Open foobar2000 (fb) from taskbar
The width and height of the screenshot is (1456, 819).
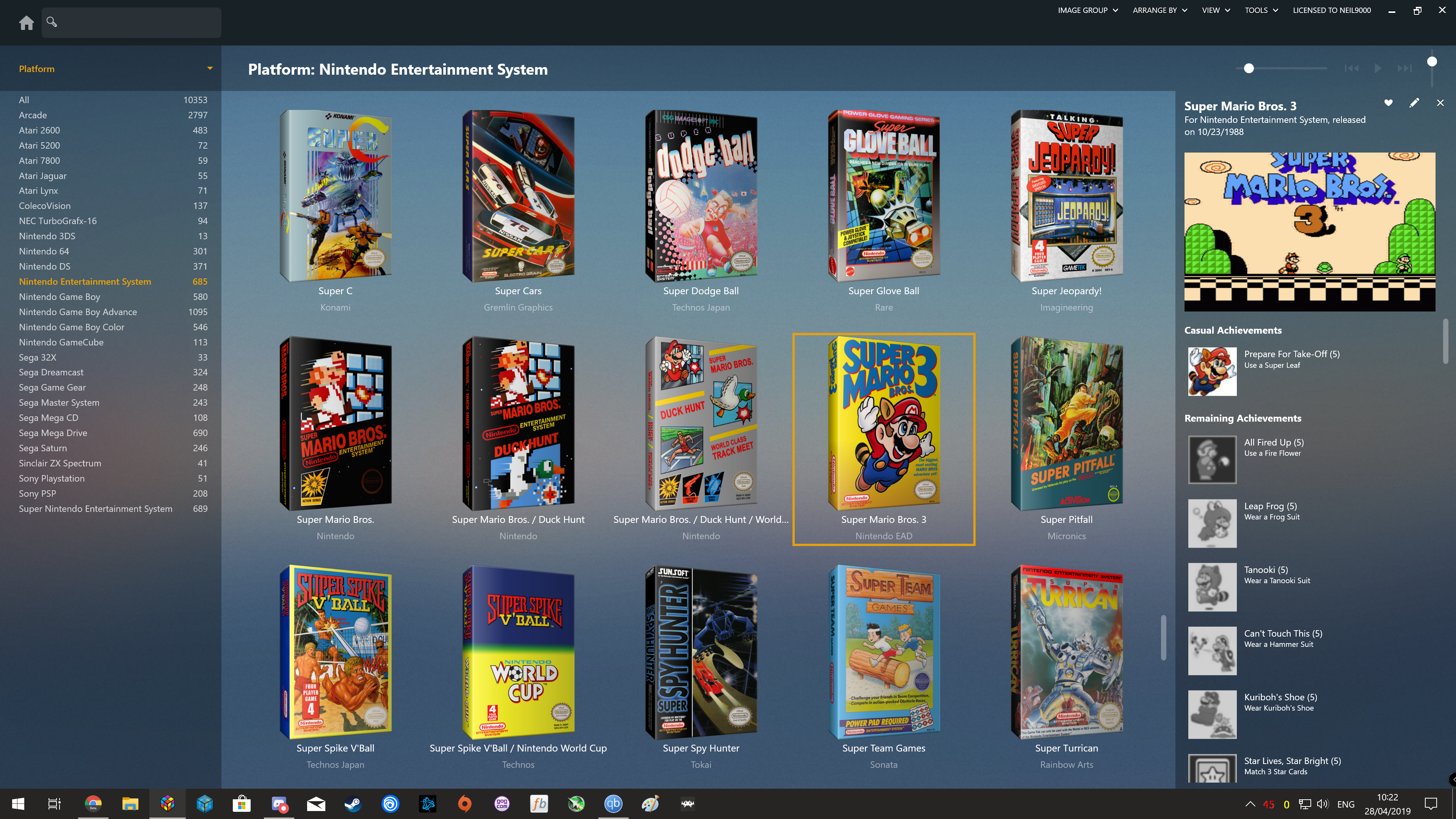(x=539, y=803)
